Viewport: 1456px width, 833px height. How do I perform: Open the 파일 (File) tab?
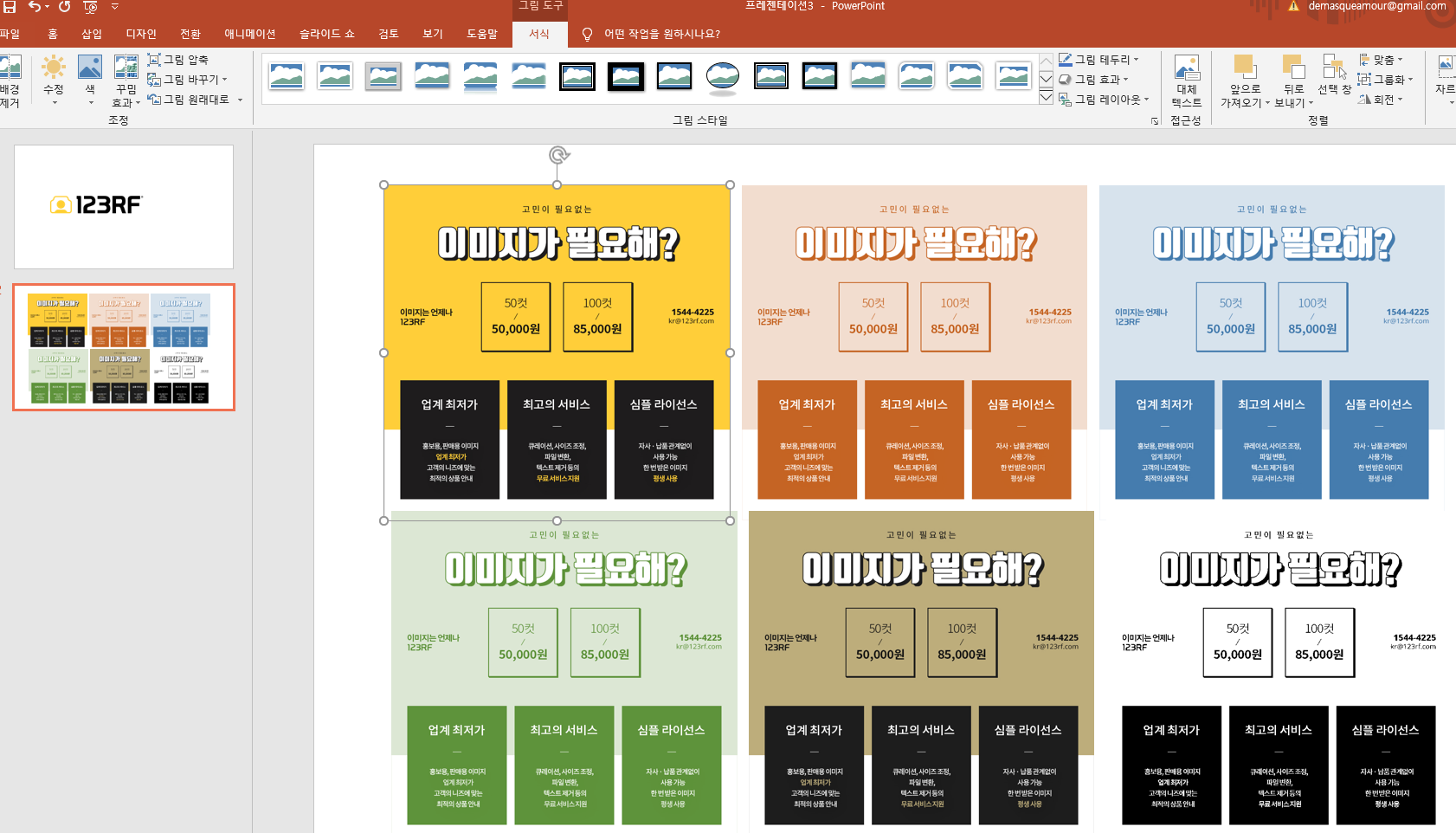pyautogui.click(x=10, y=35)
